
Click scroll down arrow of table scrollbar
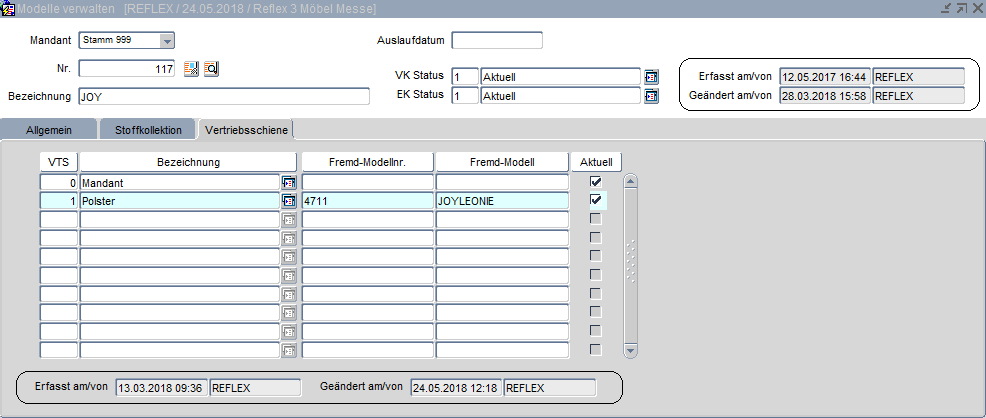click(630, 351)
